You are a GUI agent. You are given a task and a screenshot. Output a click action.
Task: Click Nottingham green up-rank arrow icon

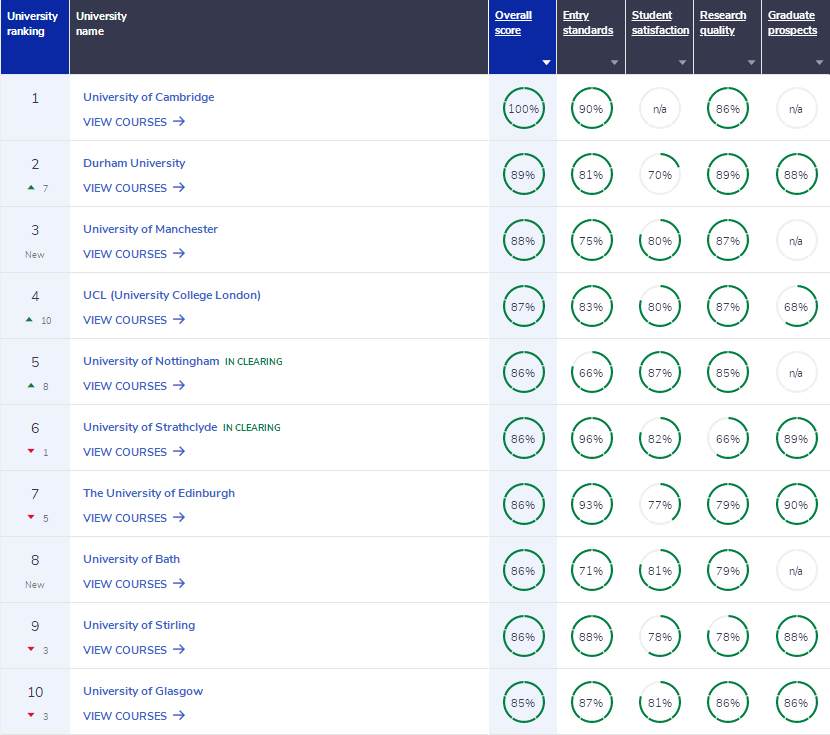pyautogui.click(x=31, y=385)
